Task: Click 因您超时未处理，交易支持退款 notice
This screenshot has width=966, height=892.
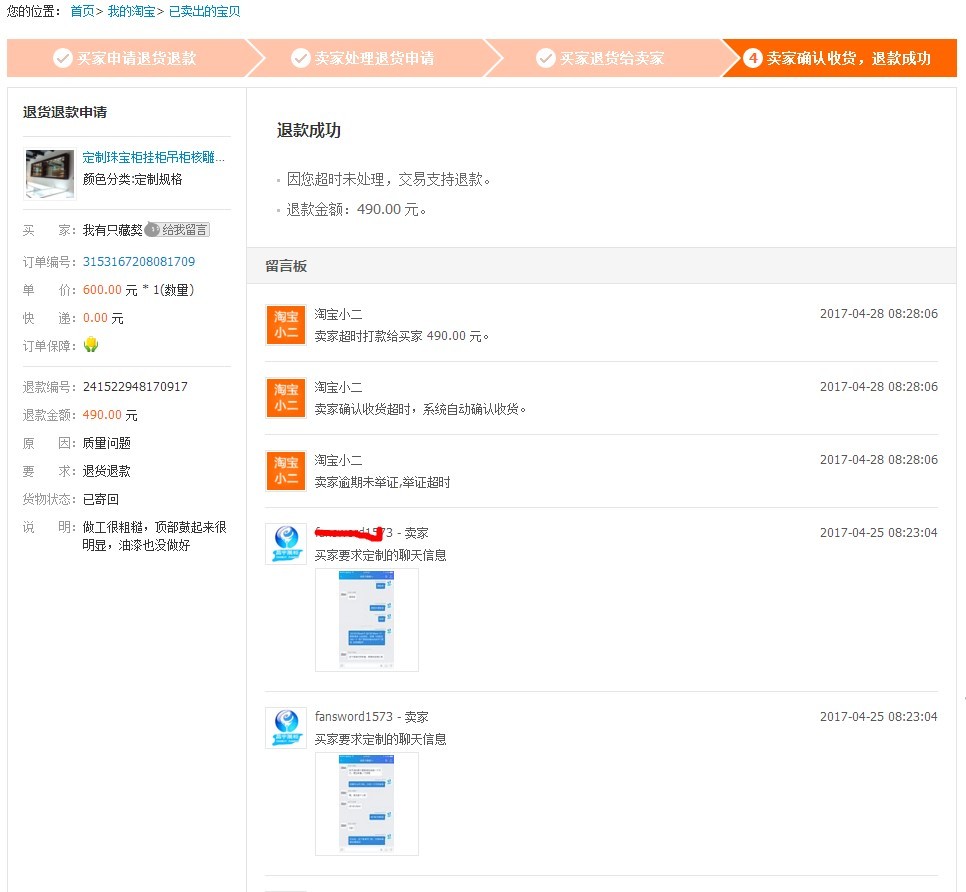Action: (x=389, y=179)
